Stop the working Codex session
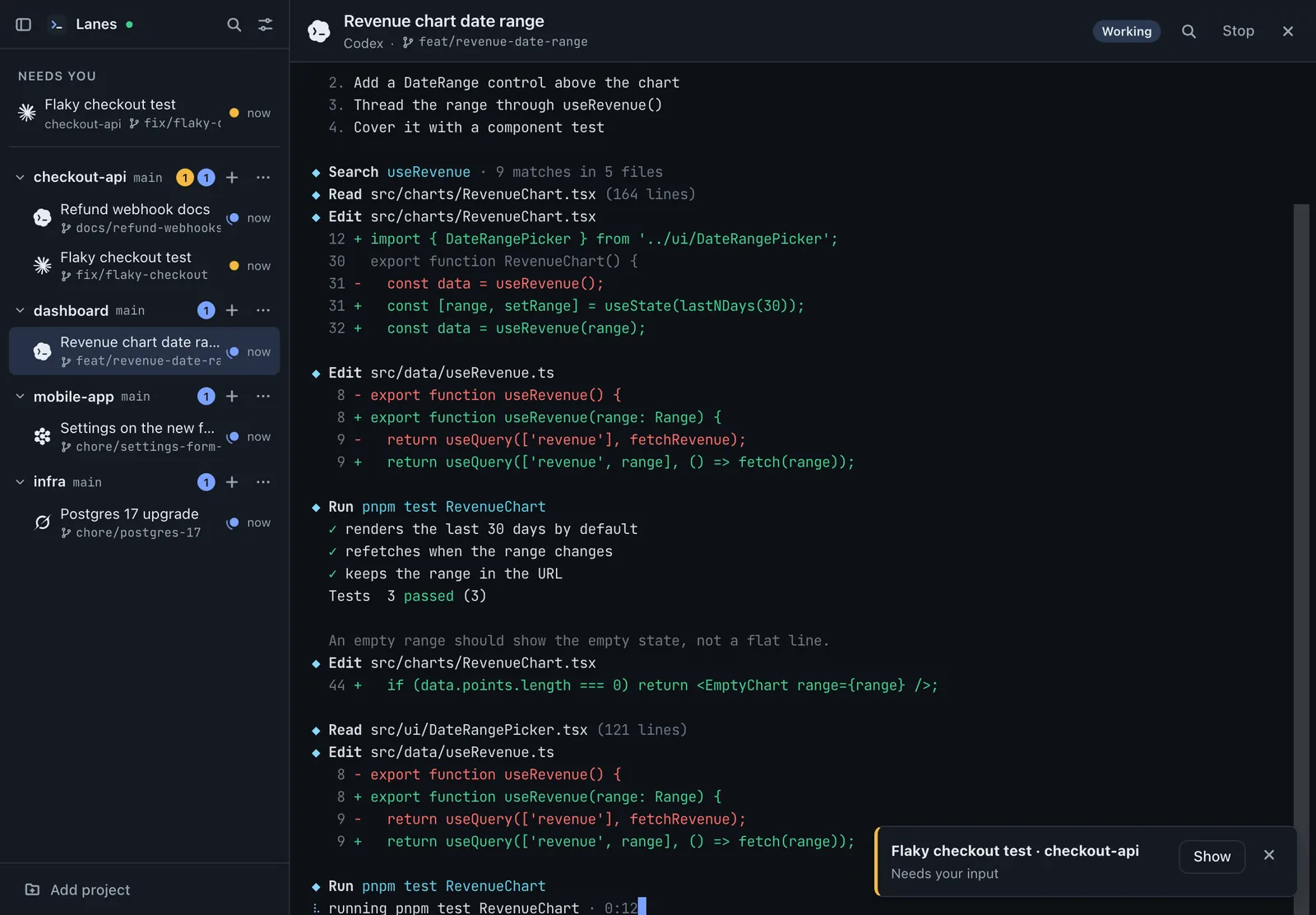 1238,31
